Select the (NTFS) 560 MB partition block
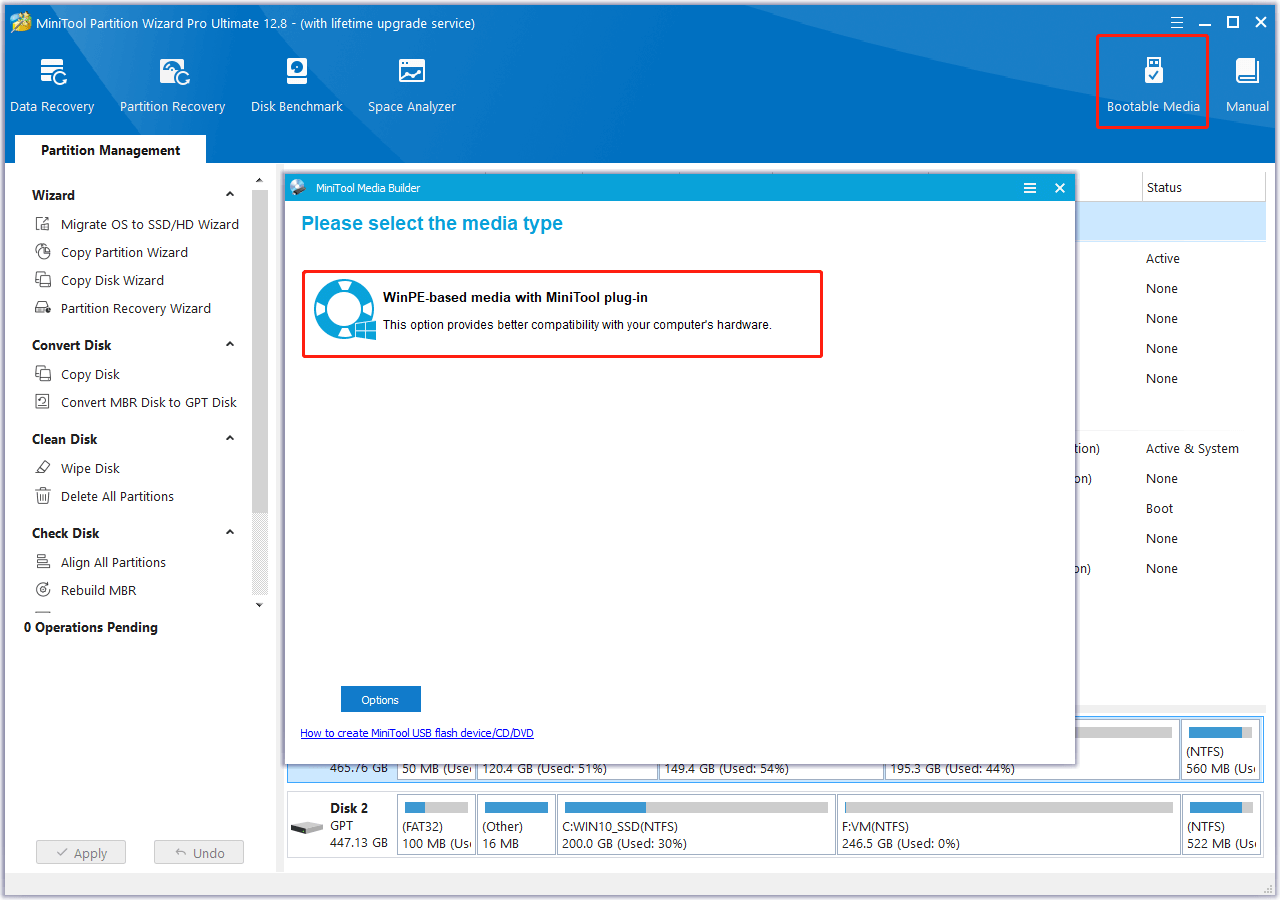The height and width of the screenshot is (900, 1280). (x=1221, y=750)
